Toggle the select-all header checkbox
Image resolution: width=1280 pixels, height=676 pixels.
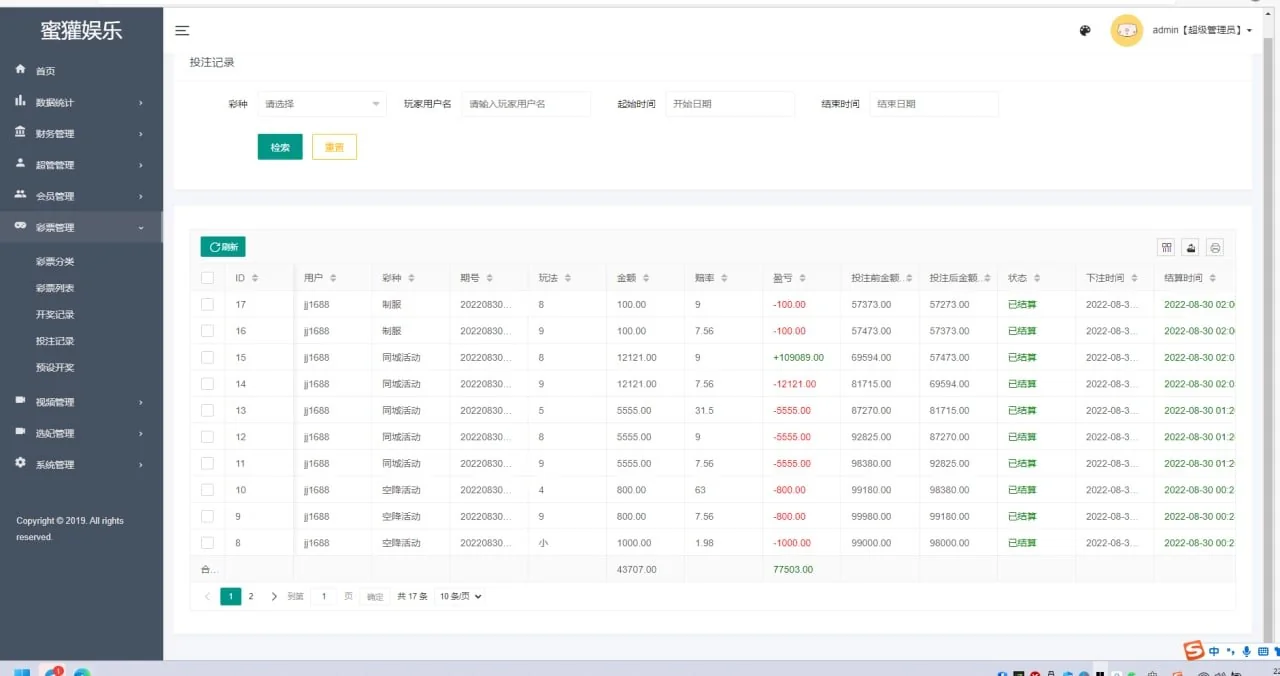pos(208,278)
